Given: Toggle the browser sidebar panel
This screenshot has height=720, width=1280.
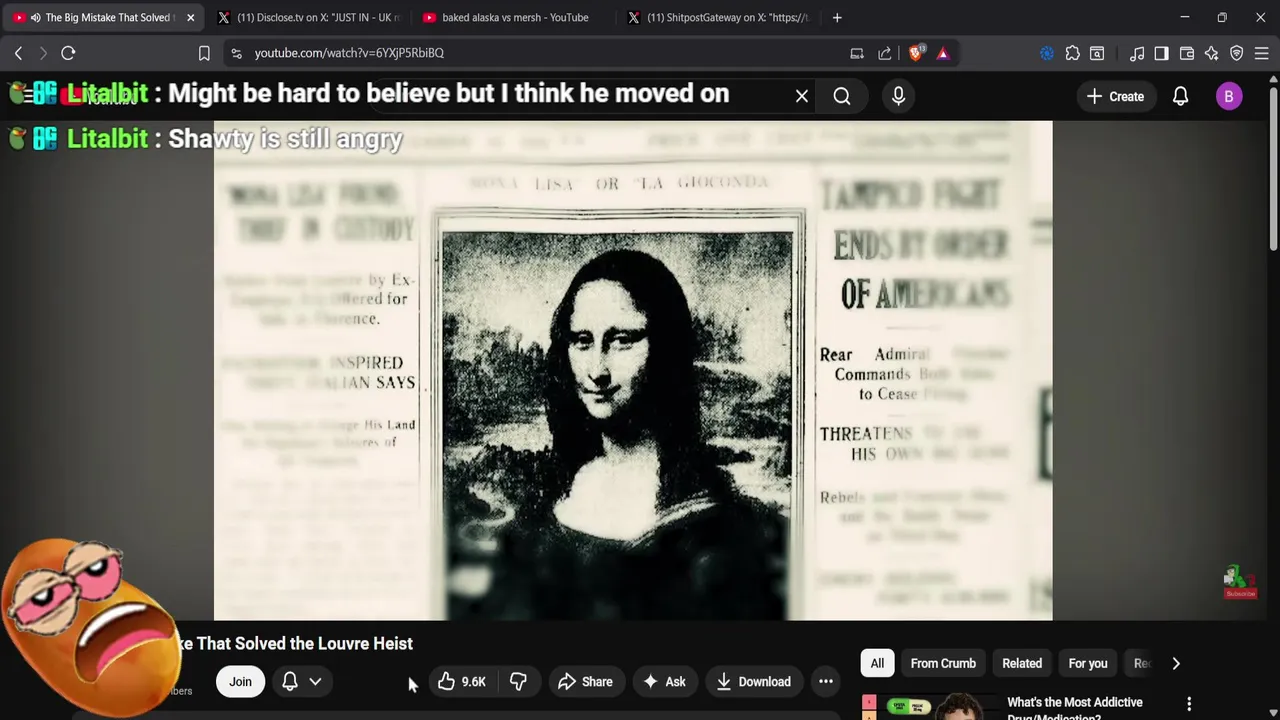Looking at the screenshot, I should 1161,53.
